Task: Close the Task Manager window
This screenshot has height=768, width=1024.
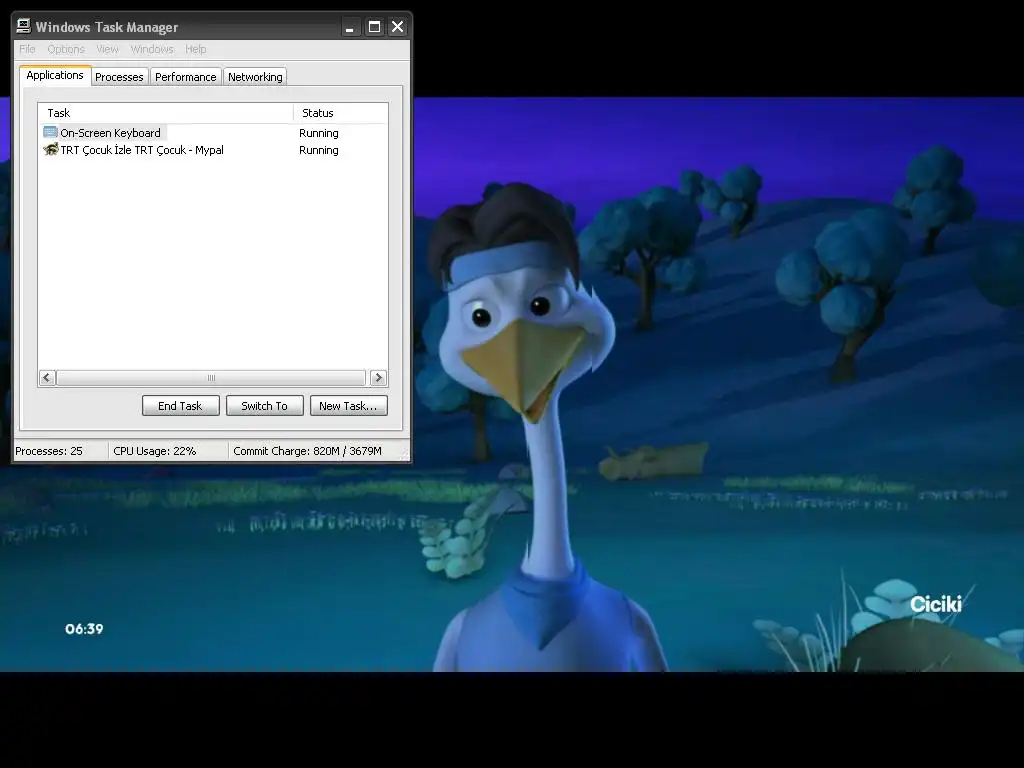Action: (x=397, y=27)
